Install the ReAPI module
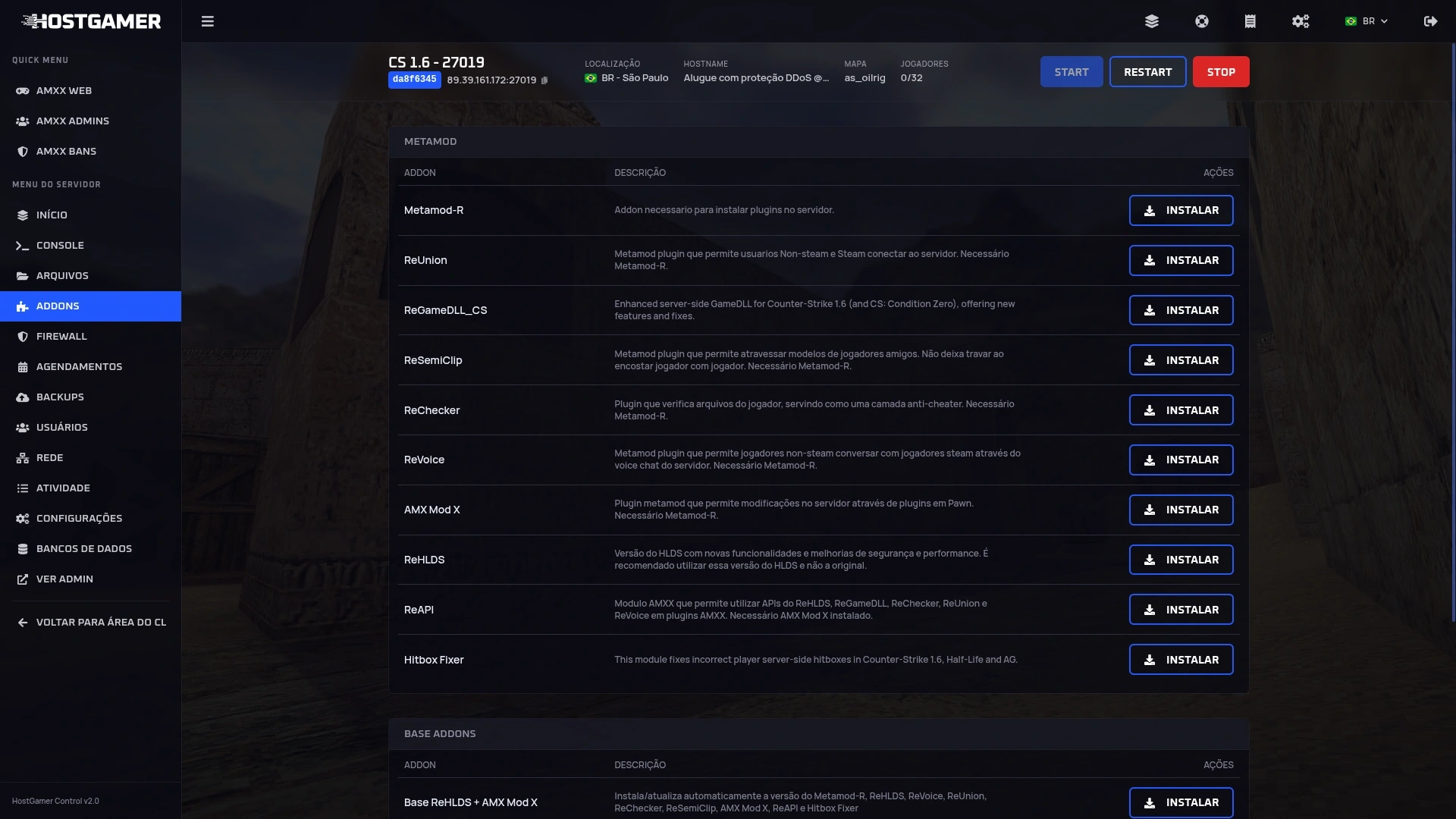The width and height of the screenshot is (1456, 819). coord(1181,610)
